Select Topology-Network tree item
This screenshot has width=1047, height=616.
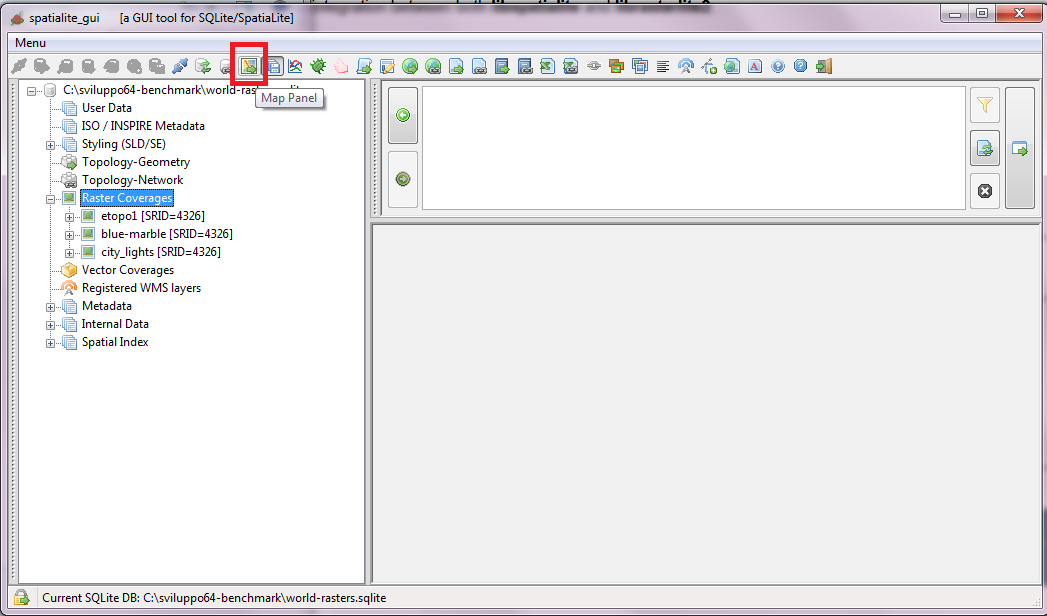tap(132, 180)
